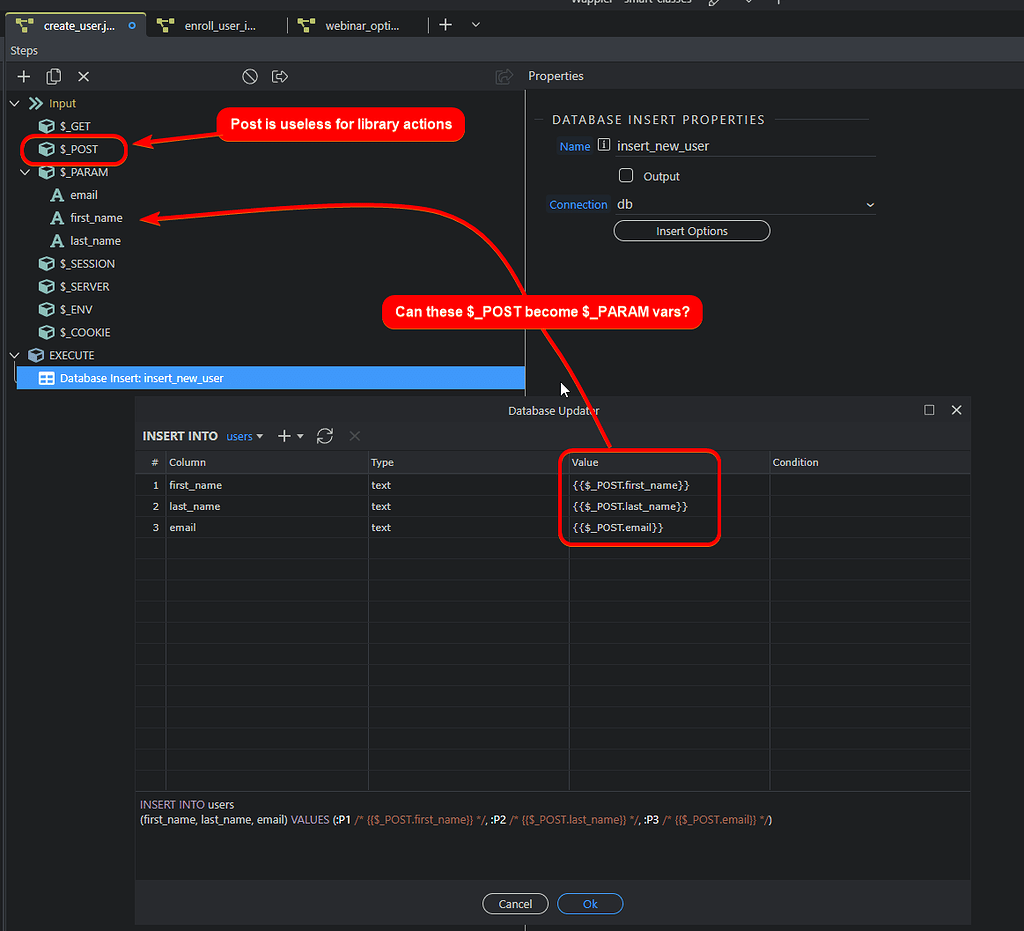Viewport: 1024px width, 931px height.
Task: Add a column with the plus icon
Action: click(283, 436)
